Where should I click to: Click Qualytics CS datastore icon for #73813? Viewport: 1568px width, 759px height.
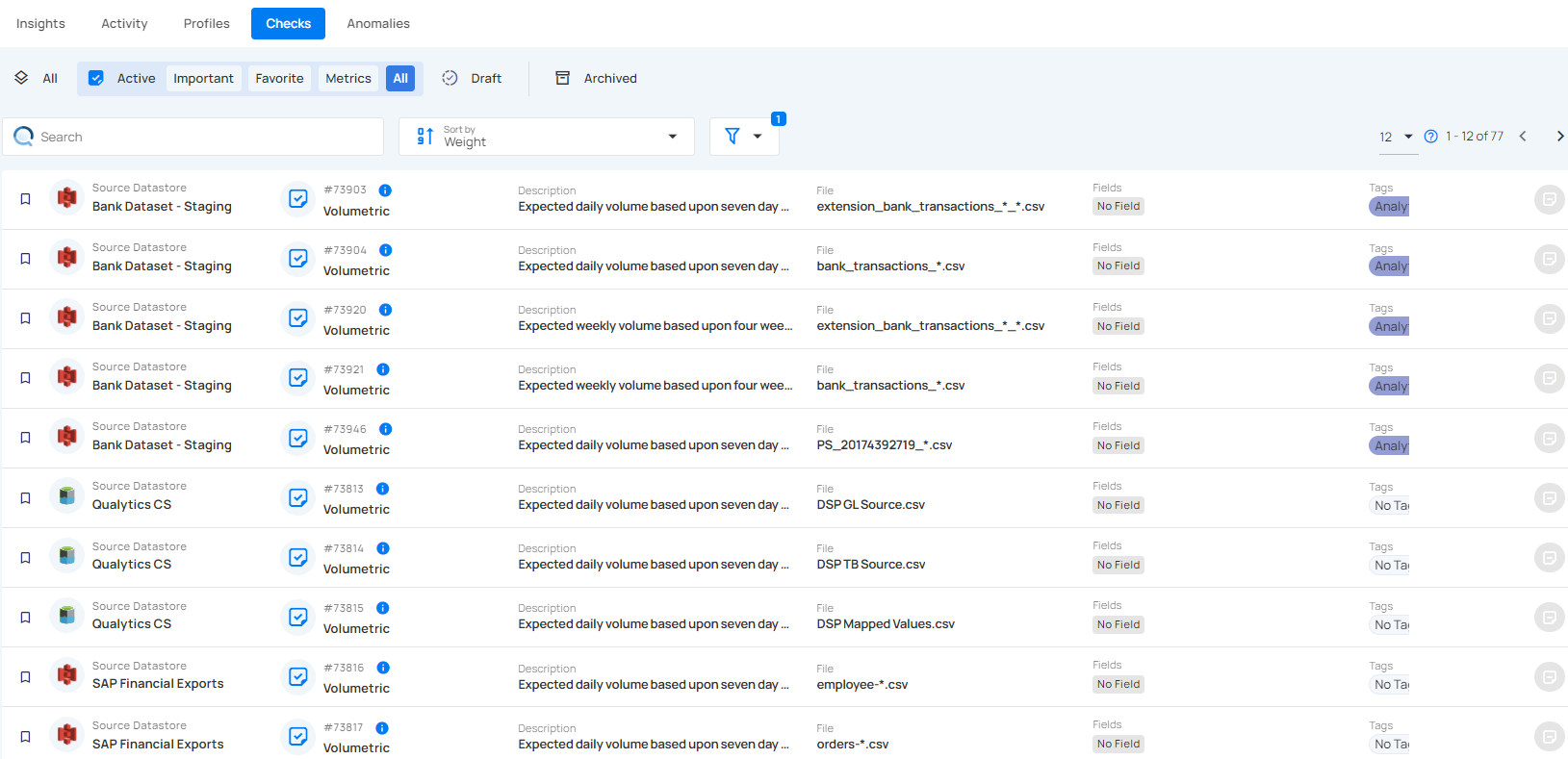(66, 496)
